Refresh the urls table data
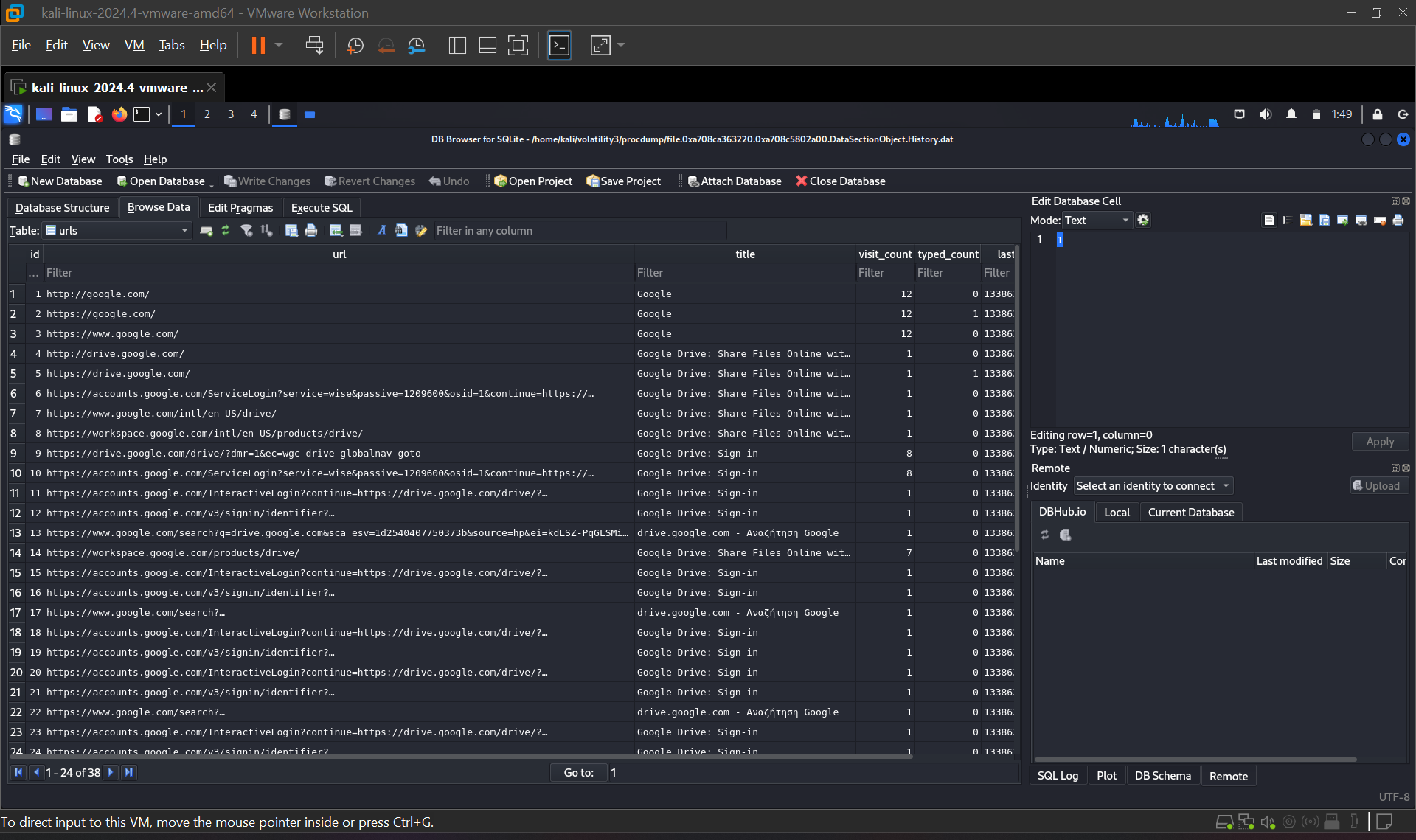The height and width of the screenshot is (840, 1416). tap(226, 231)
